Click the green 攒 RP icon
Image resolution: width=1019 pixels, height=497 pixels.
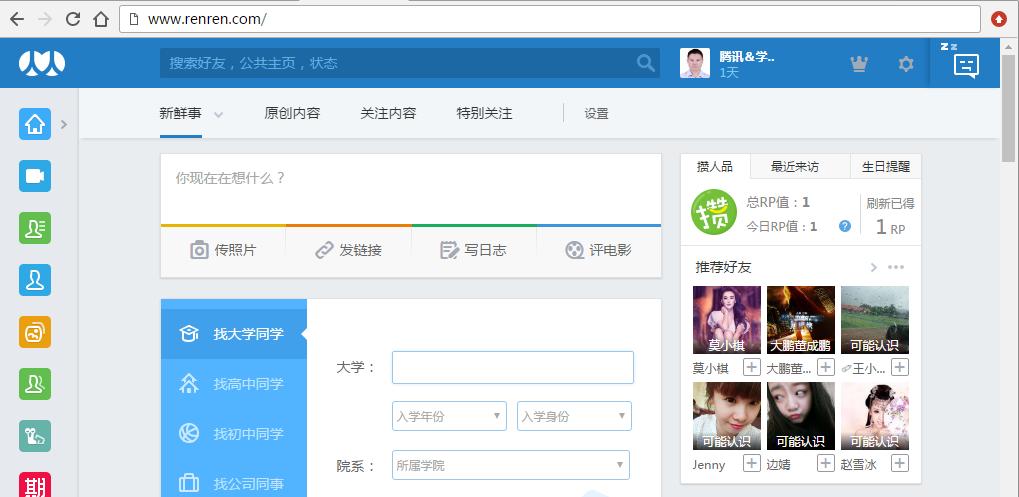point(714,212)
